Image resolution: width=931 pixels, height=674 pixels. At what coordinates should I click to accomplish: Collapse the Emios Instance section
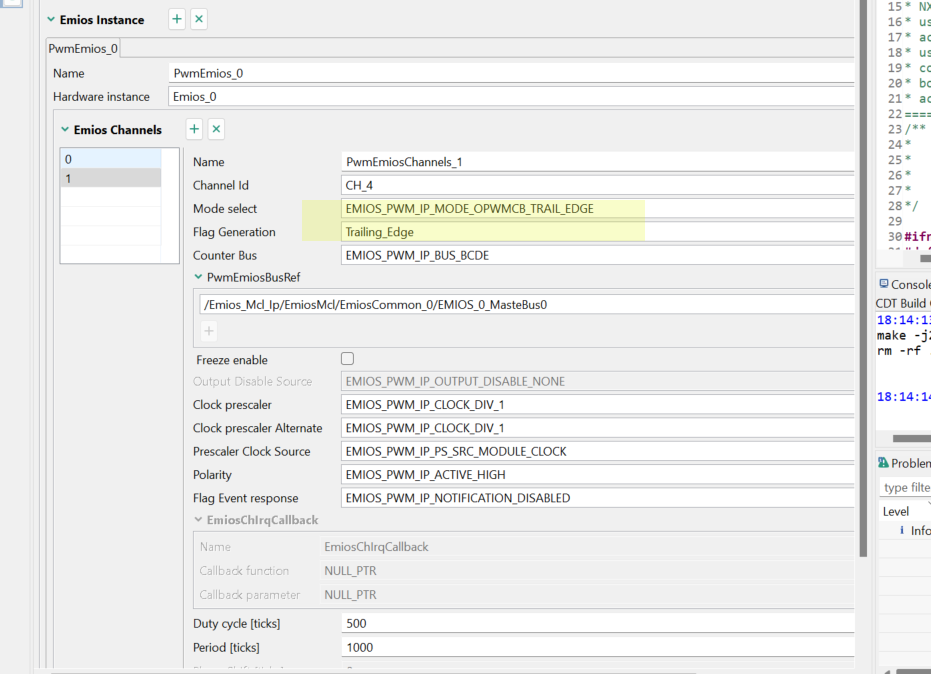[x=51, y=20]
